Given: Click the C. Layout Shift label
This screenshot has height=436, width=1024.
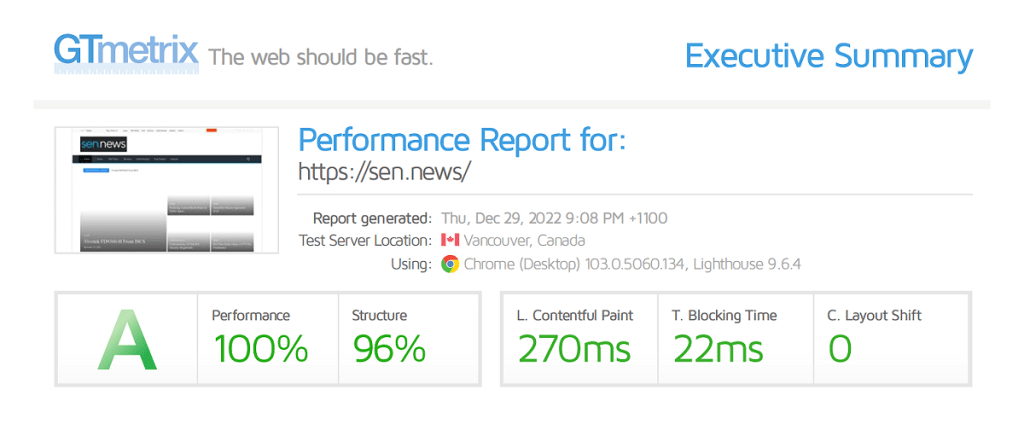Looking at the screenshot, I should coord(874,316).
